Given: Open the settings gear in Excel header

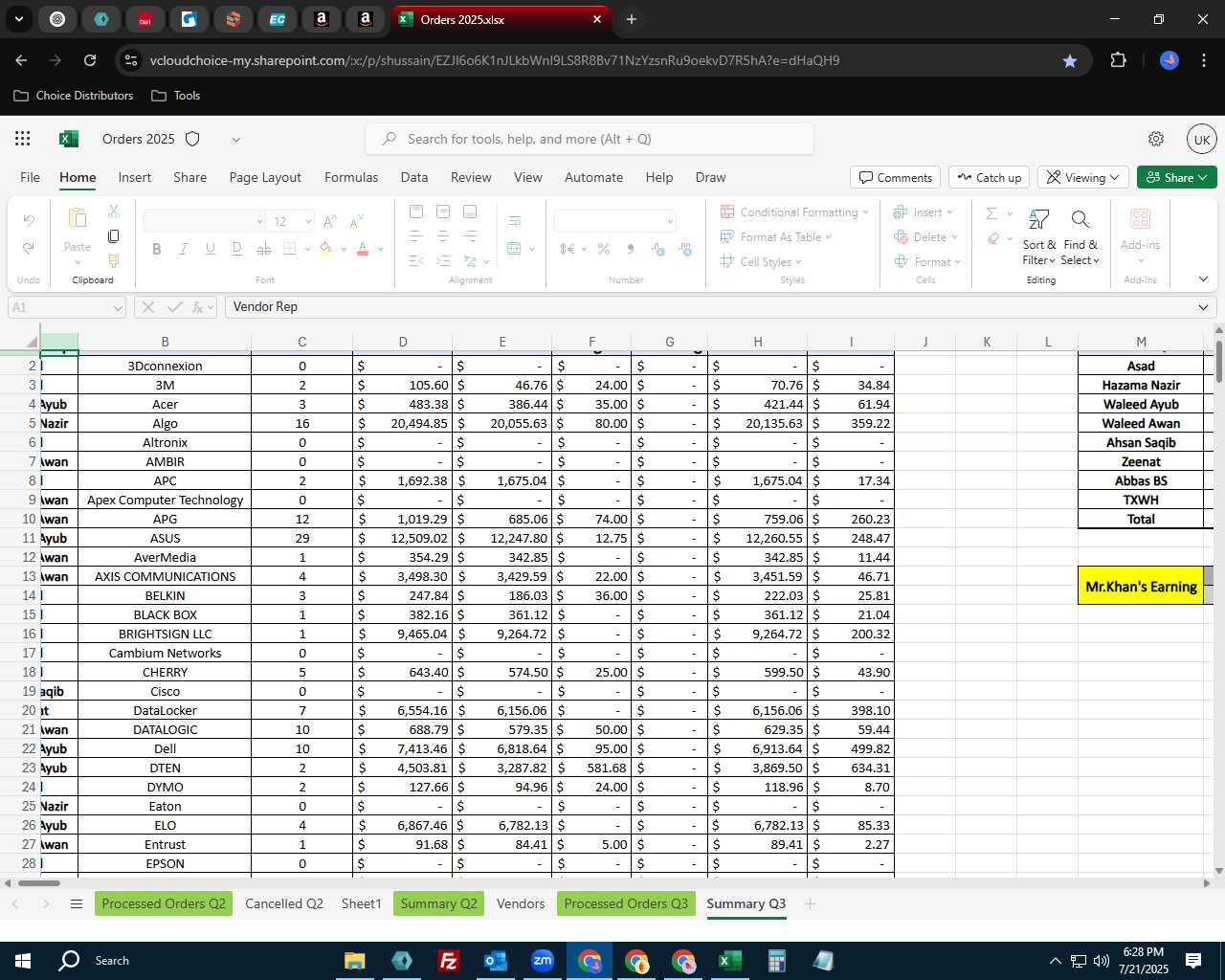Looking at the screenshot, I should point(1156,139).
